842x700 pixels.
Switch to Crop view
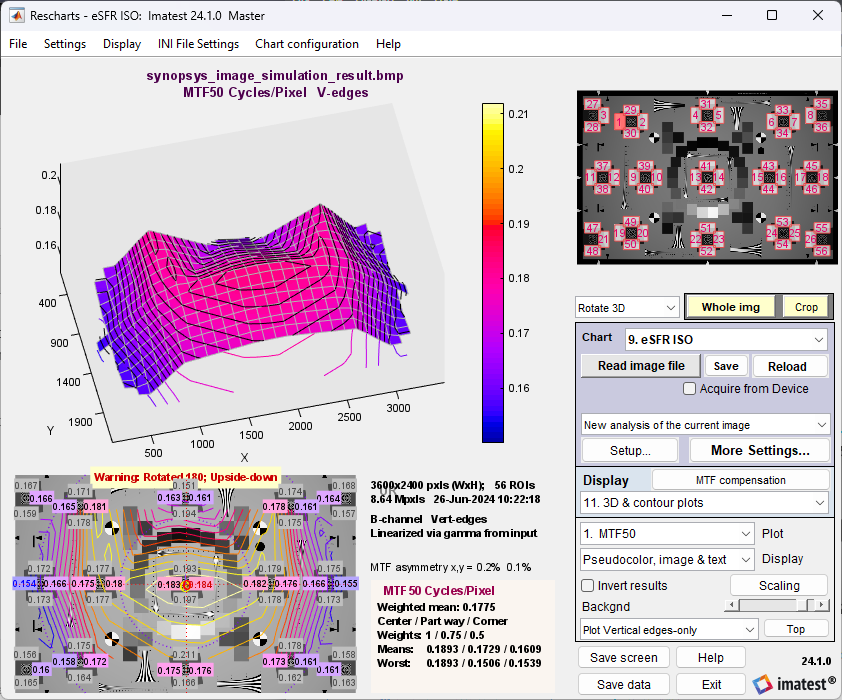click(x=805, y=307)
